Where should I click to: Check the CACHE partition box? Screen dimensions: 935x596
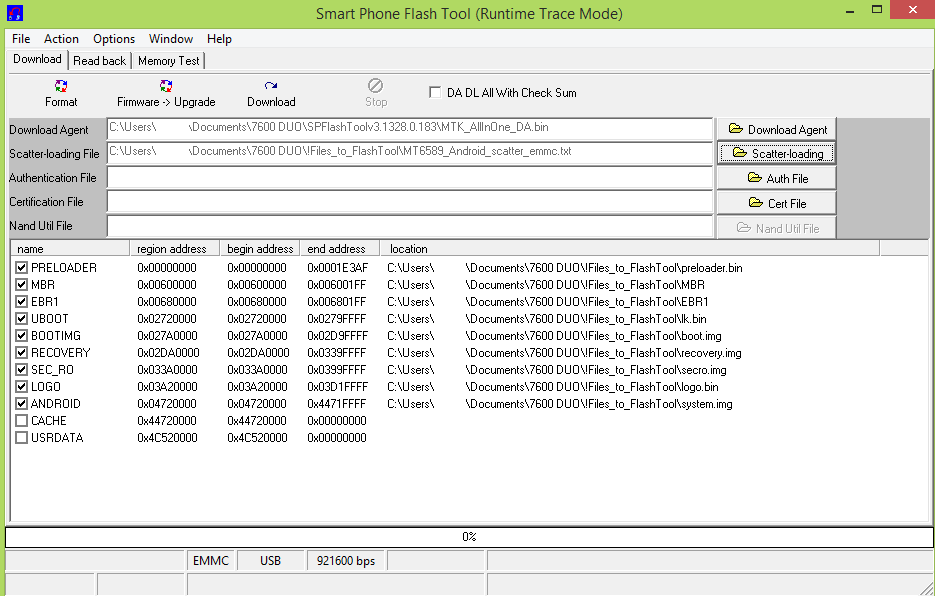pos(22,421)
